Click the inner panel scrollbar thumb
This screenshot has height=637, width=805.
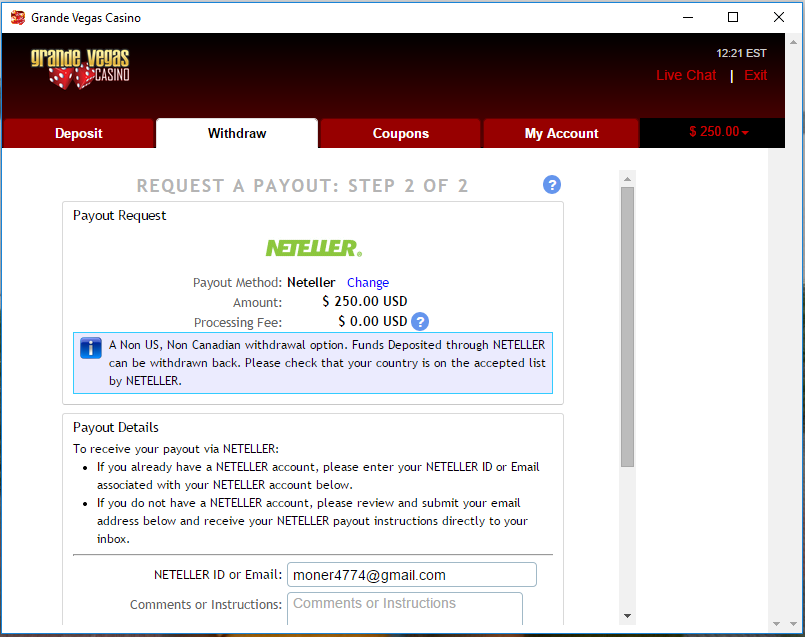[627, 327]
